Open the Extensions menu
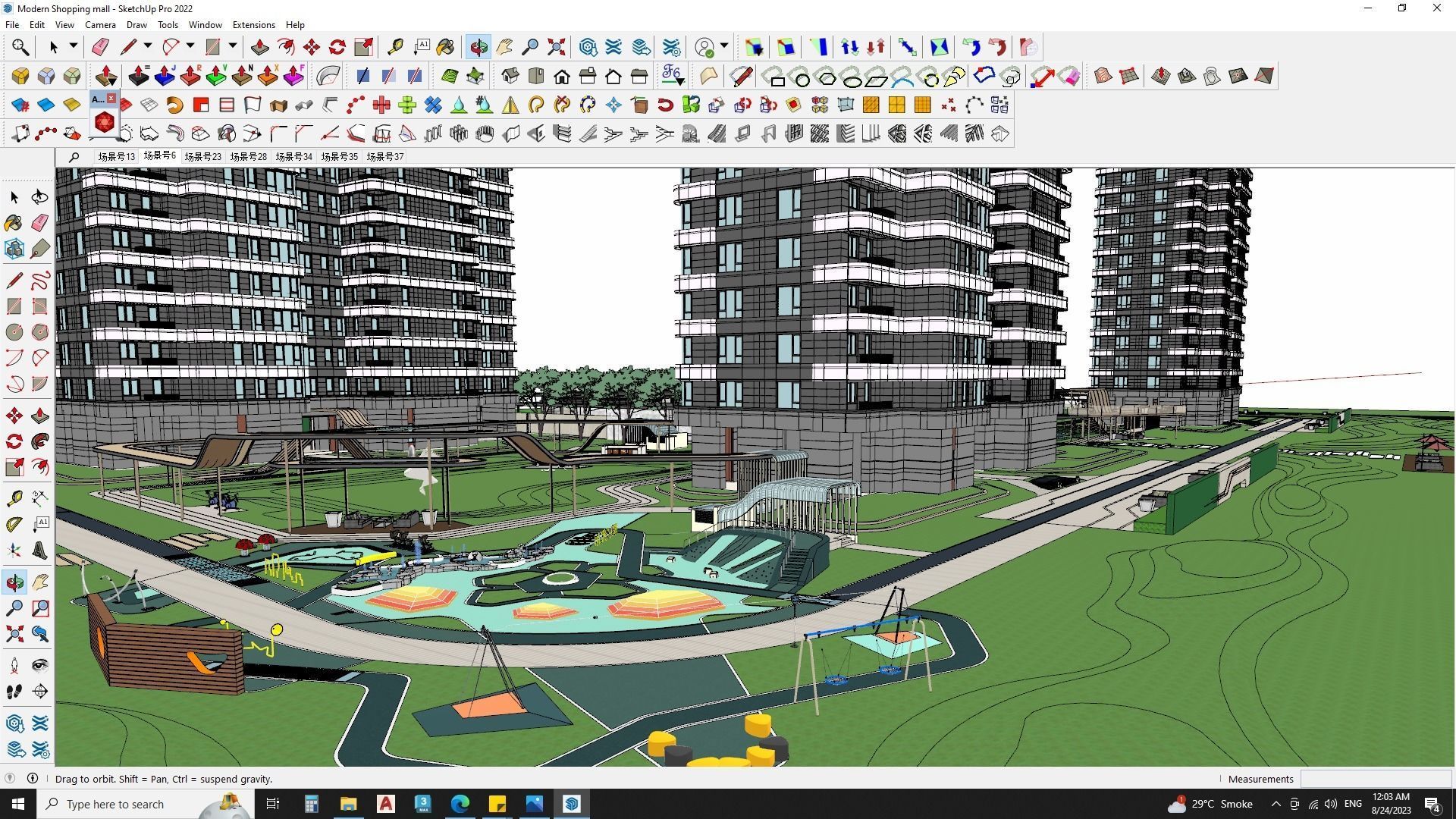Viewport: 1456px width, 819px height. tap(253, 24)
